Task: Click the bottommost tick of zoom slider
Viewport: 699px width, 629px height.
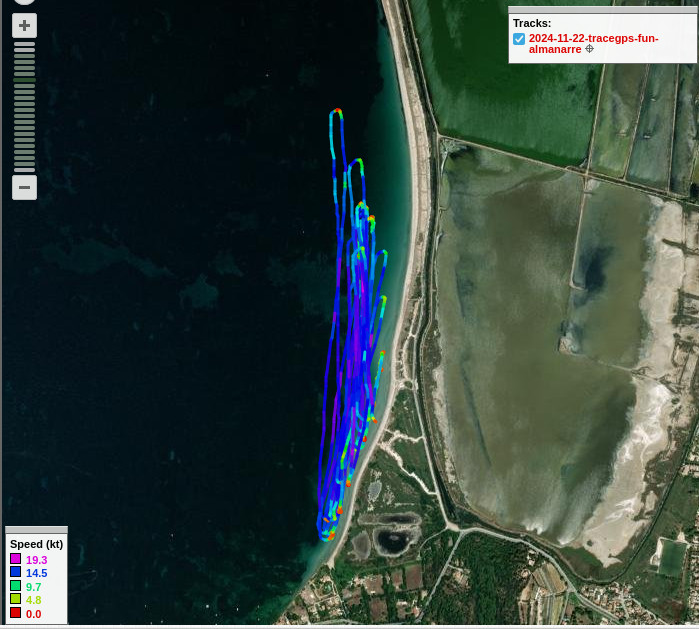Action: (24, 168)
